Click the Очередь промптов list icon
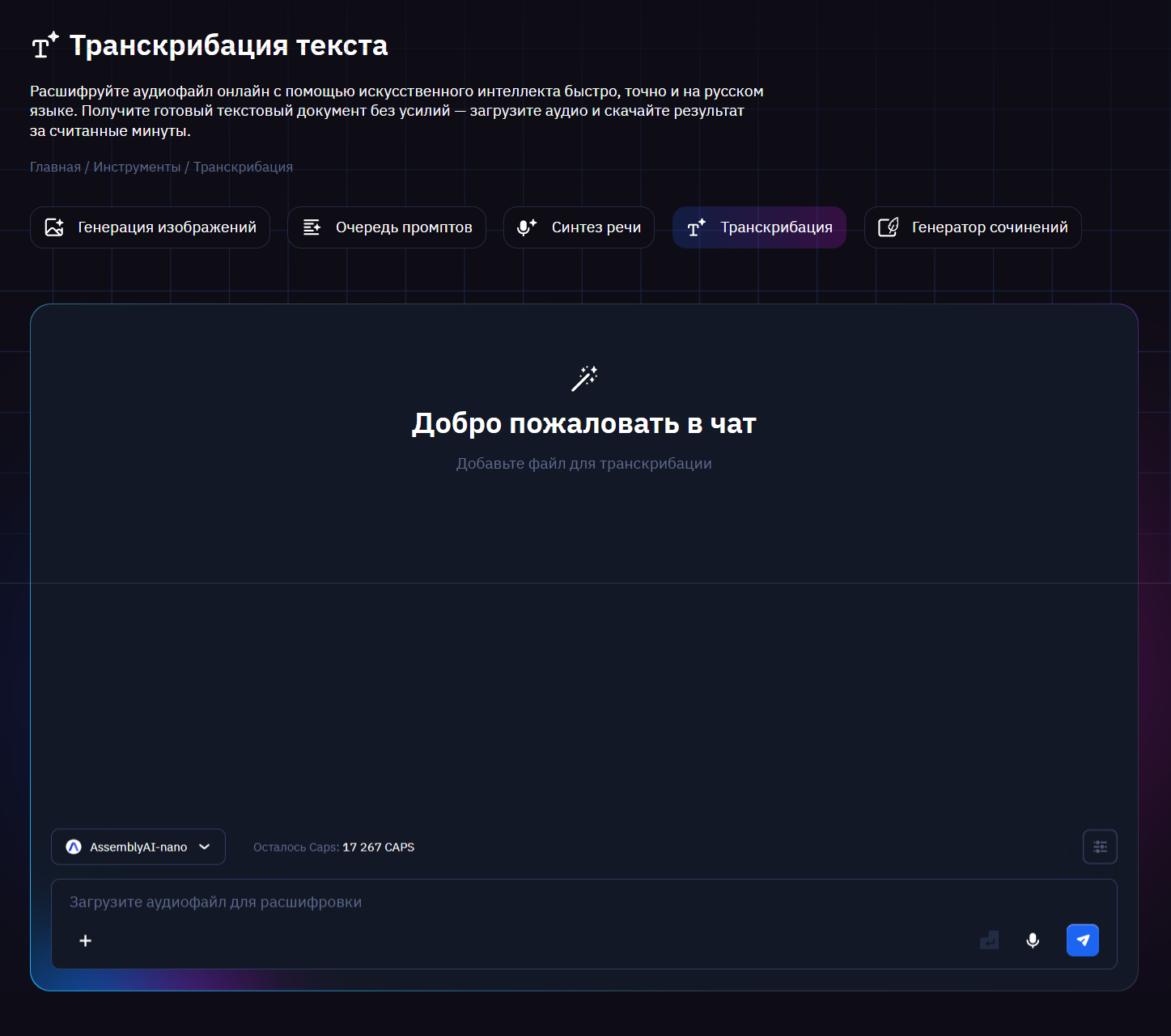 pyautogui.click(x=312, y=227)
